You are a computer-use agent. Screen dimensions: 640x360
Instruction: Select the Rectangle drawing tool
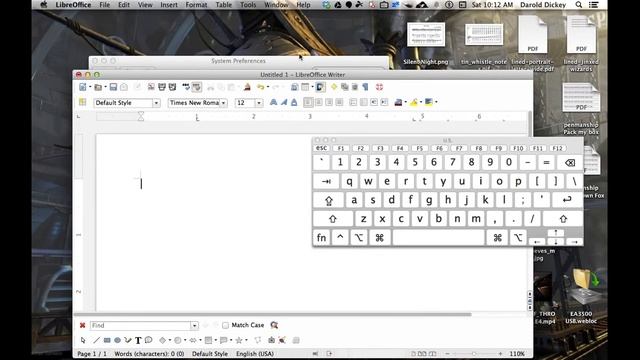click(x=107, y=340)
